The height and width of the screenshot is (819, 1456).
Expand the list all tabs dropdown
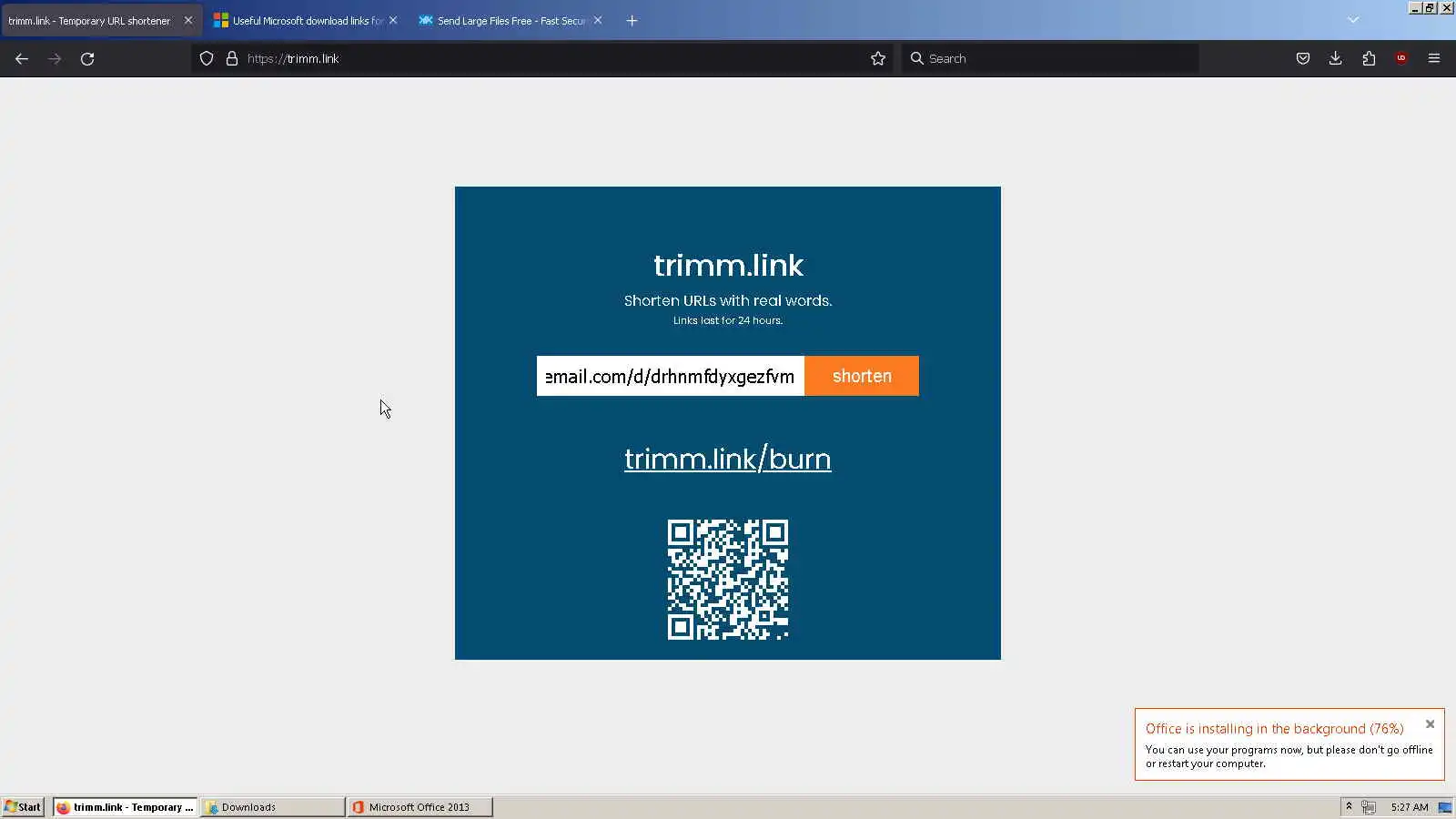pos(1353,20)
